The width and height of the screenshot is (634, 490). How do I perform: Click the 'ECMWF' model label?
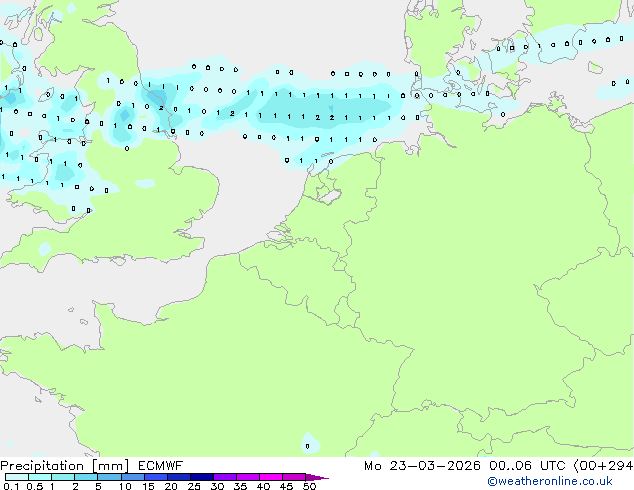(161, 466)
